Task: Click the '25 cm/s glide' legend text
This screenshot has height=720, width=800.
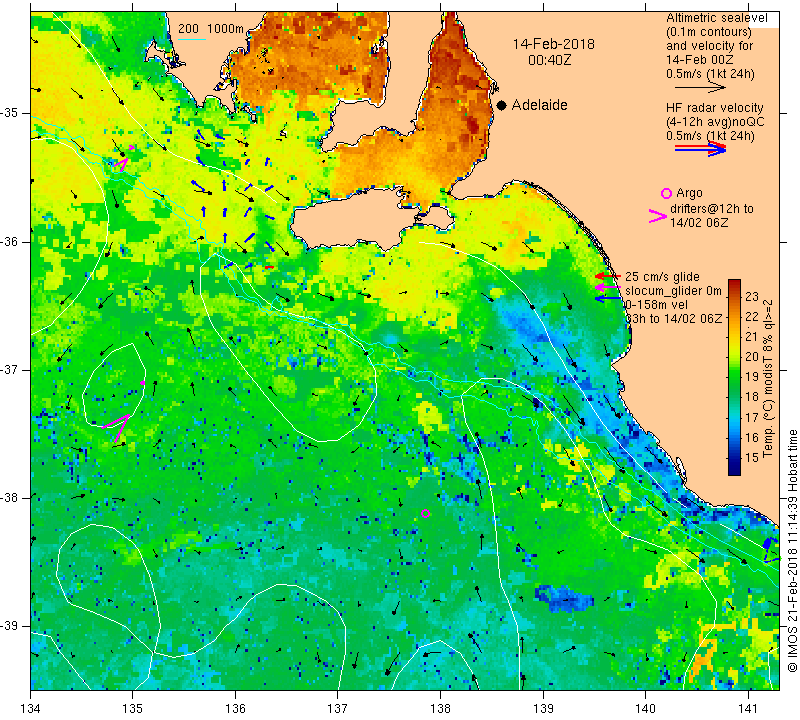Action: (662, 277)
